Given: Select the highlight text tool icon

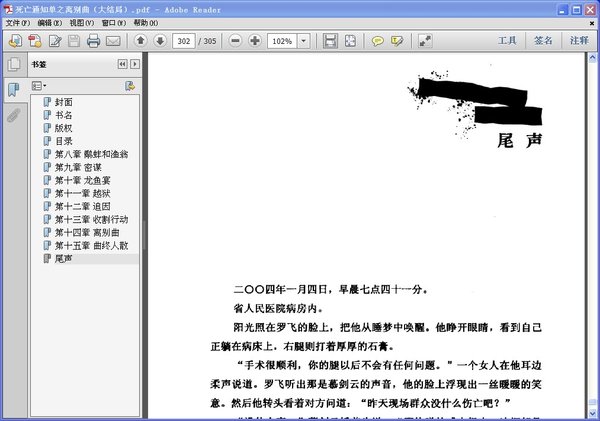Looking at the screenshot, I should pyautogui.click(x=397, y=41).
